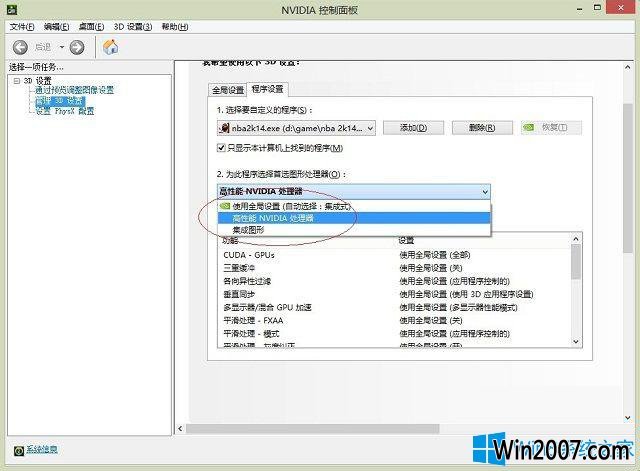Click the horizontal scrollbar thumb
Image resolution: width=640 pixels, height=471 pixels.
[x=313, y=429]
